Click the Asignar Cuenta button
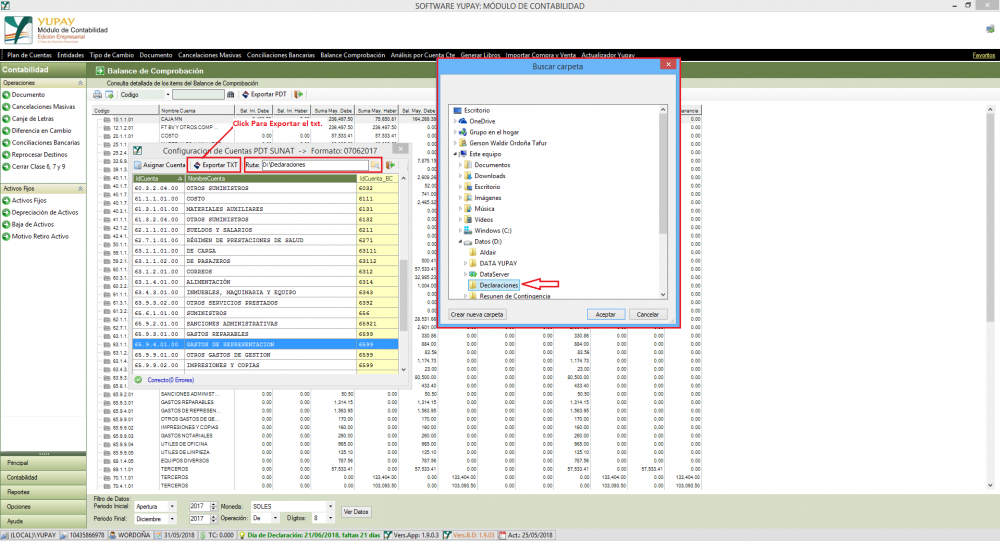Image resolution: width=1000 pixels, height=541 pixels. pos(160,165)
